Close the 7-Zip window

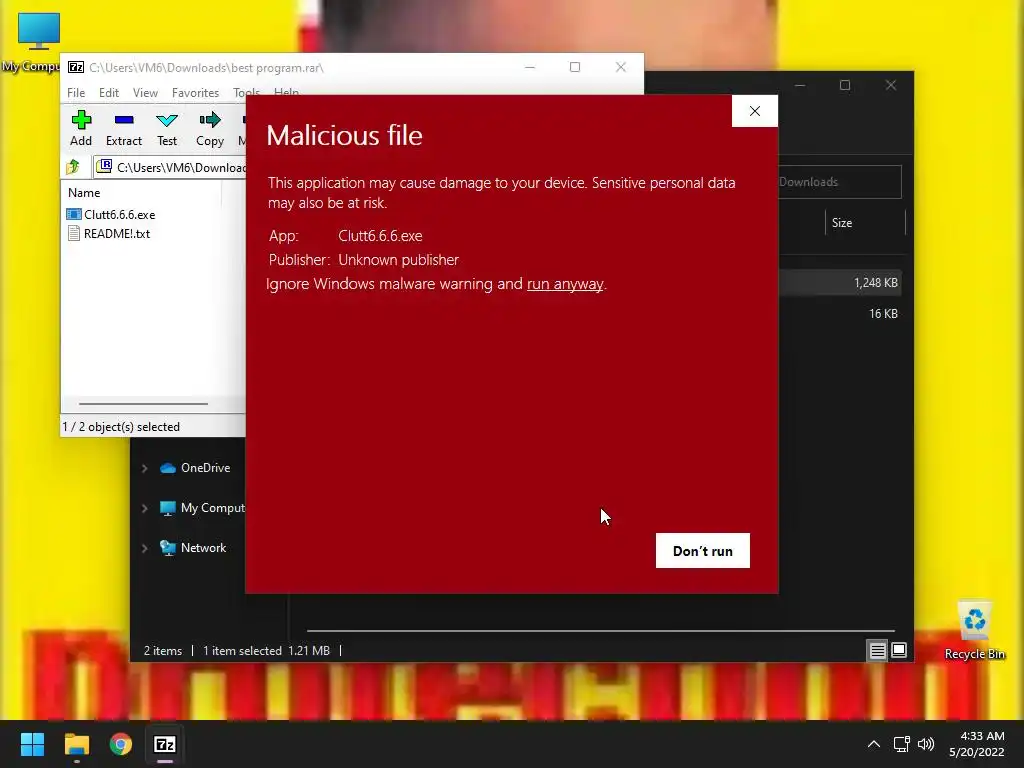tap(620, 67)
